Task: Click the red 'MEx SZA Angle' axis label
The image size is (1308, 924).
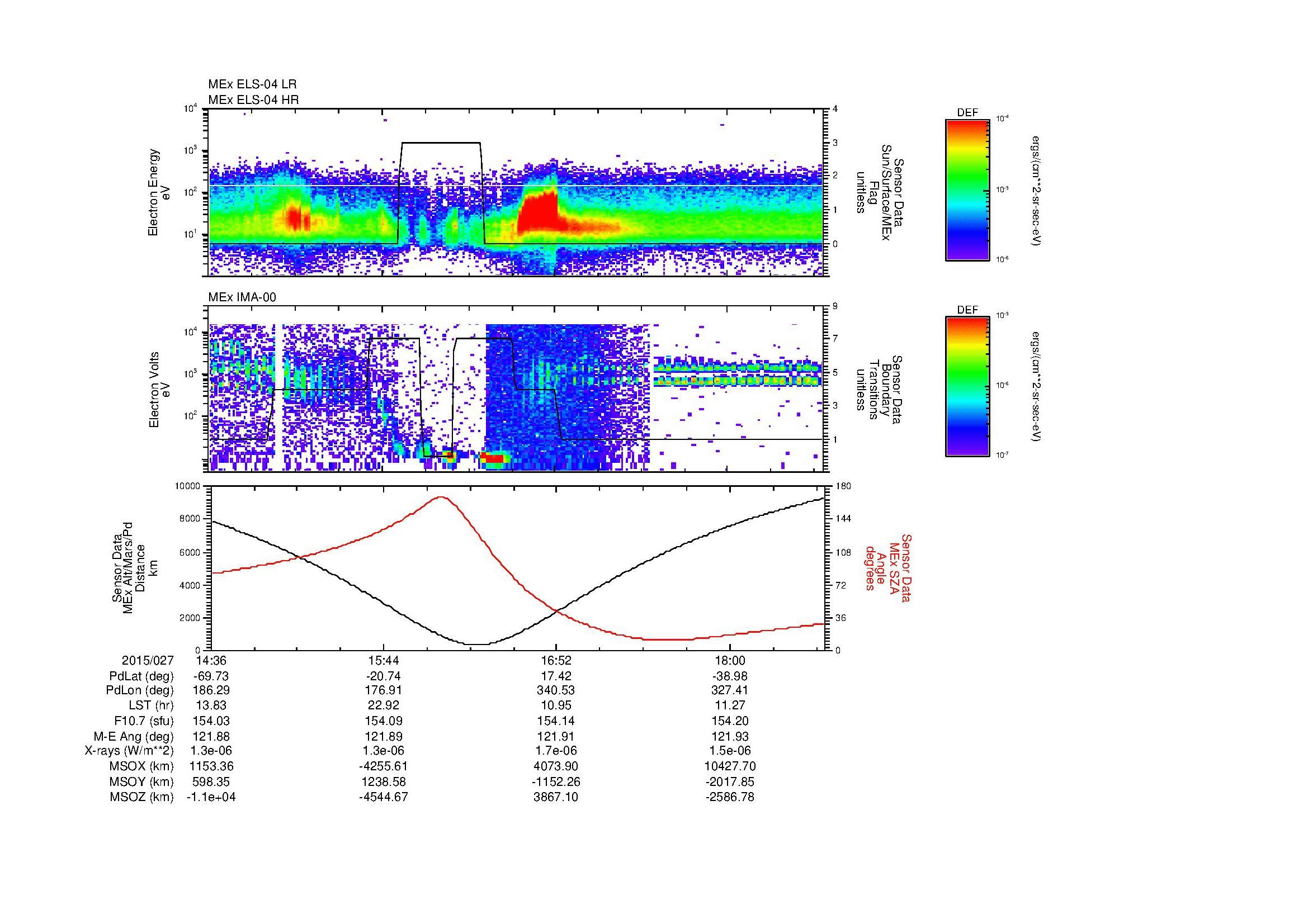Action: 889,567
